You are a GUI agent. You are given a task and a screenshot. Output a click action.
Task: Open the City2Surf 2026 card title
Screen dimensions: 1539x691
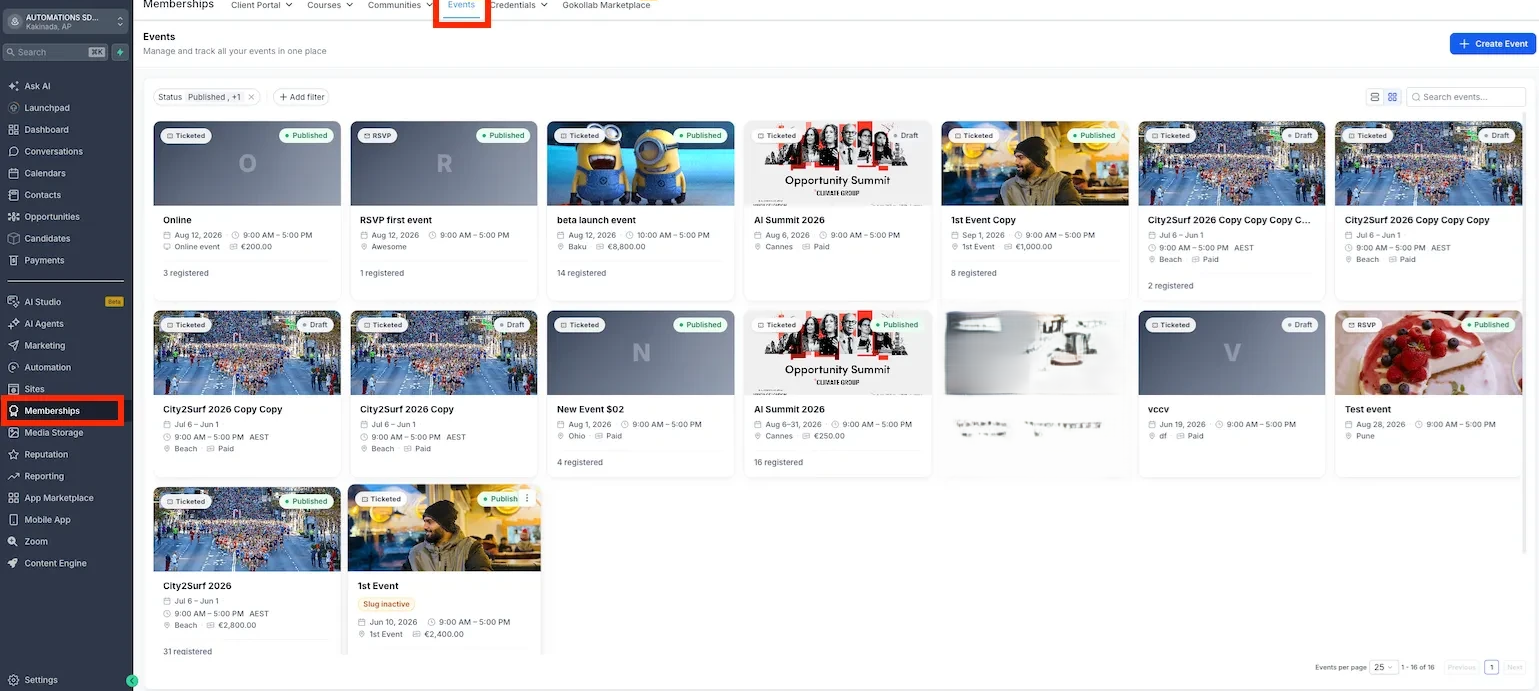click(x=197, y=586)
